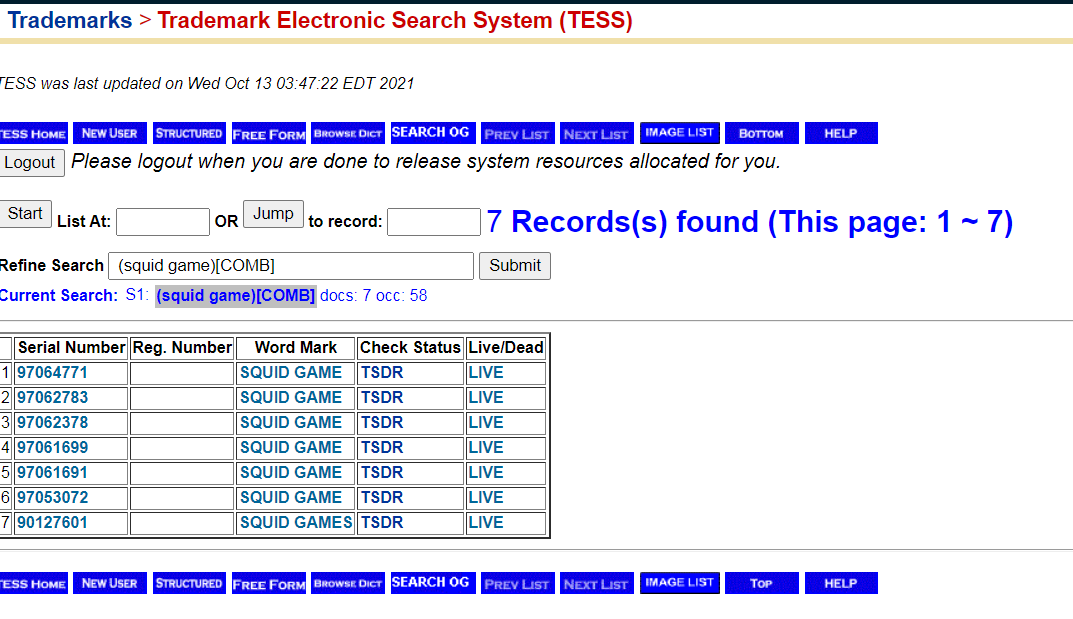This screenshot has height=619, width=1073.
Task: Submit the refined search
Action: 515,265
